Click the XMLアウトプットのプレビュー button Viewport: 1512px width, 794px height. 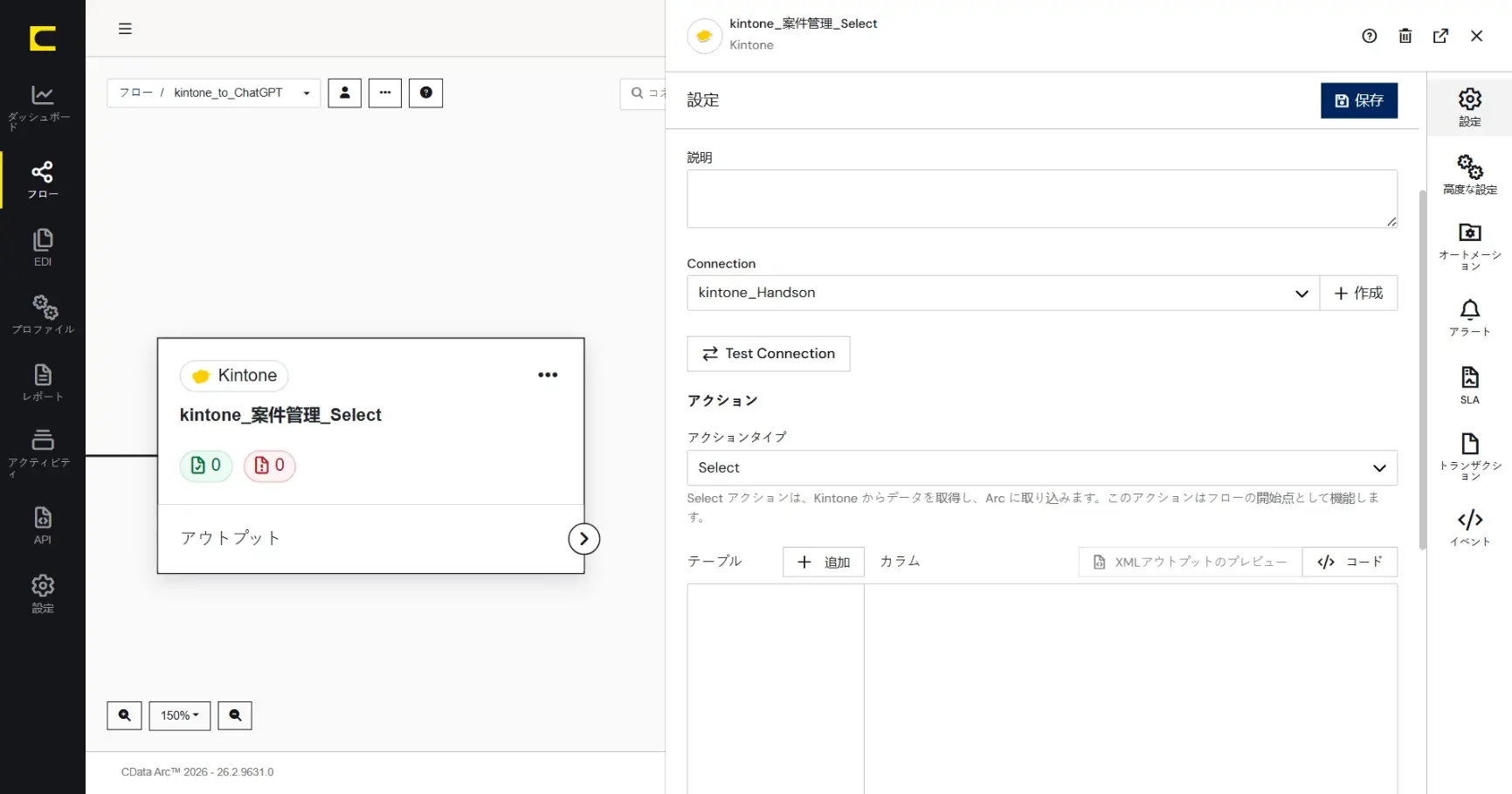click(1191, 563)
